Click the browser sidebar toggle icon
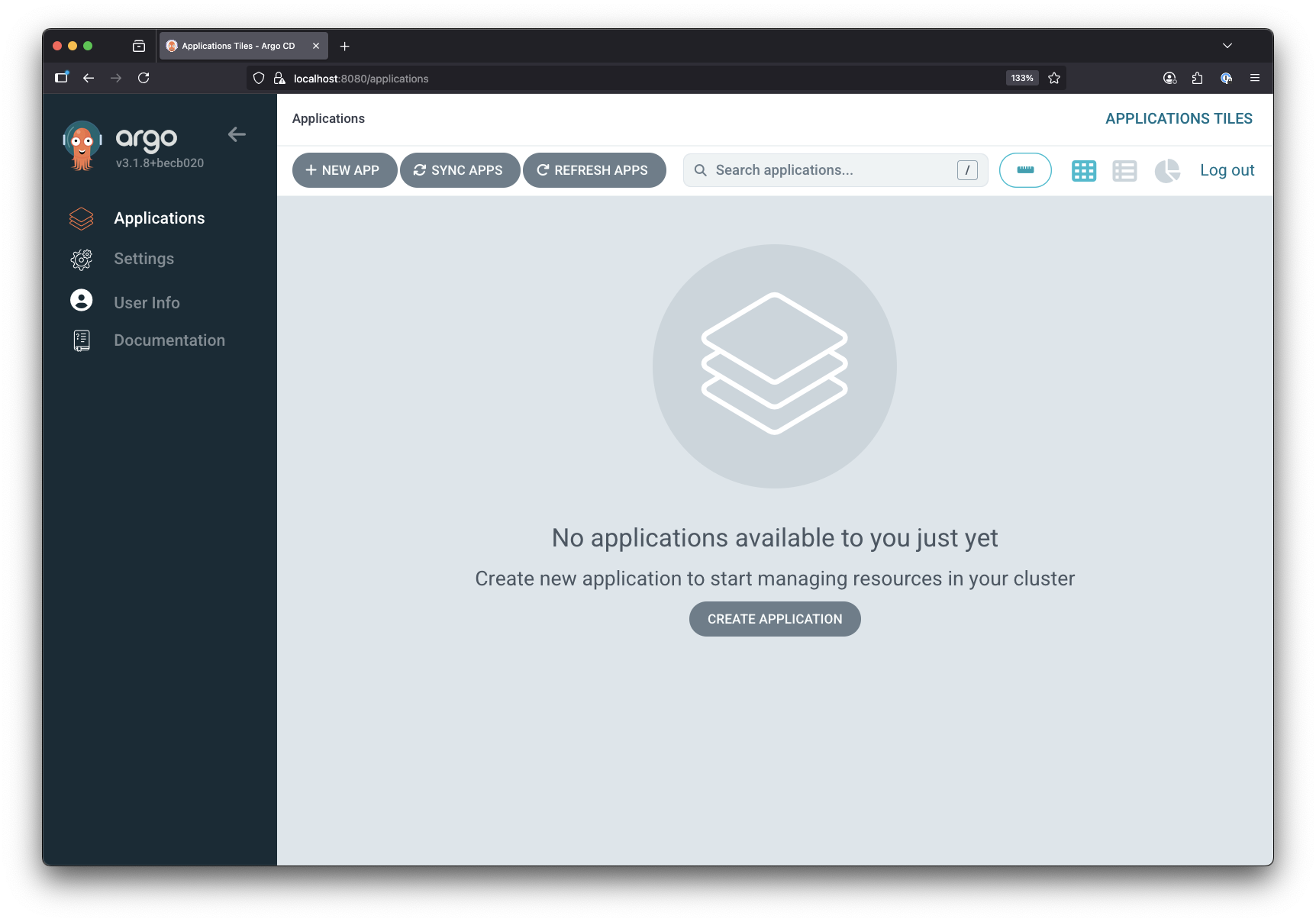 [62, 78]
